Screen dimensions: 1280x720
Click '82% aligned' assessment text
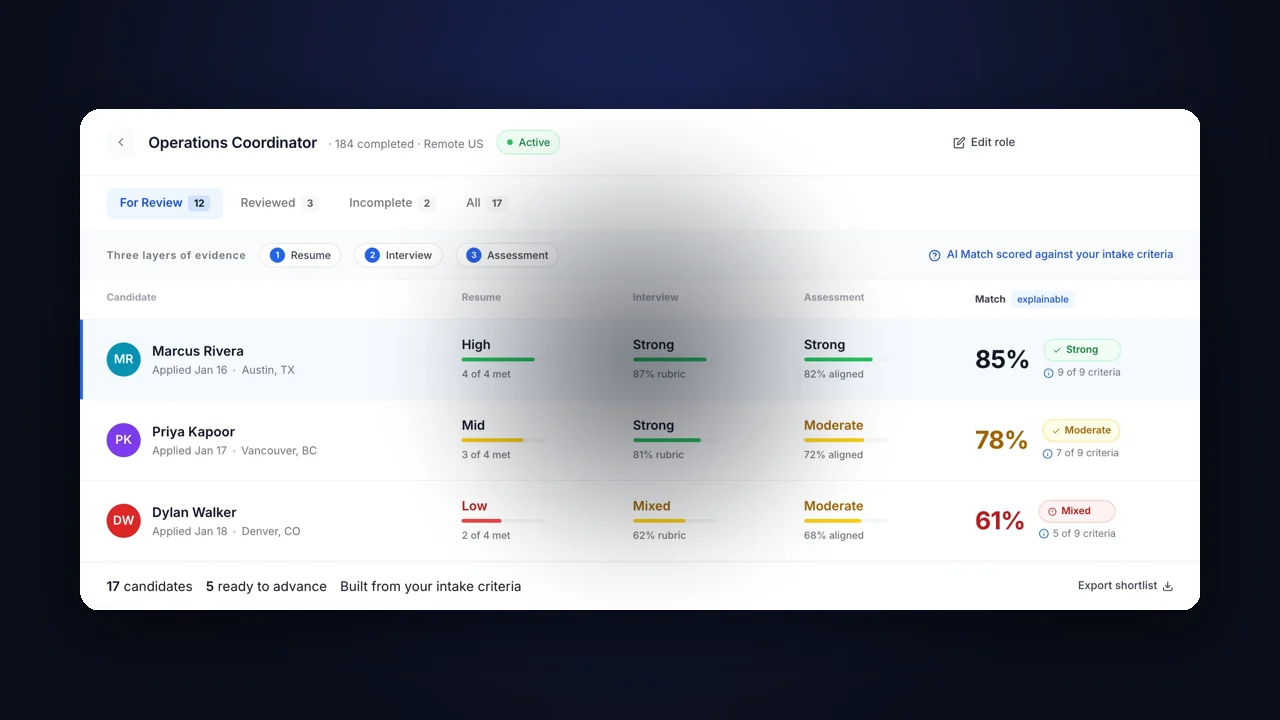[834, 374]
